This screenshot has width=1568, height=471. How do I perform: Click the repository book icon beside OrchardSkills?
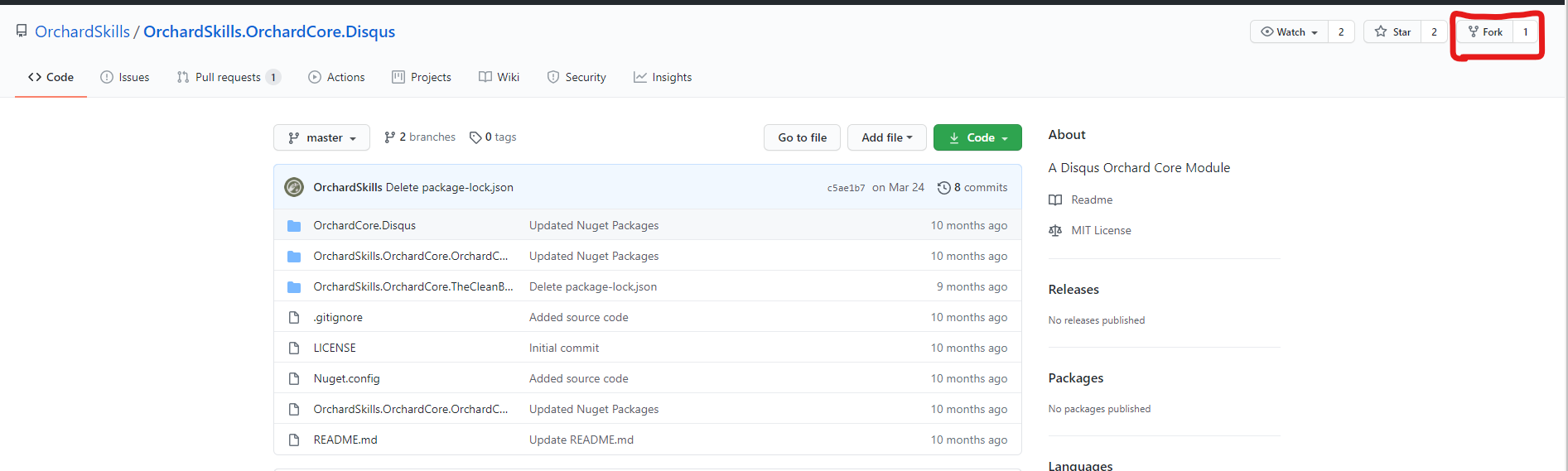22,31
